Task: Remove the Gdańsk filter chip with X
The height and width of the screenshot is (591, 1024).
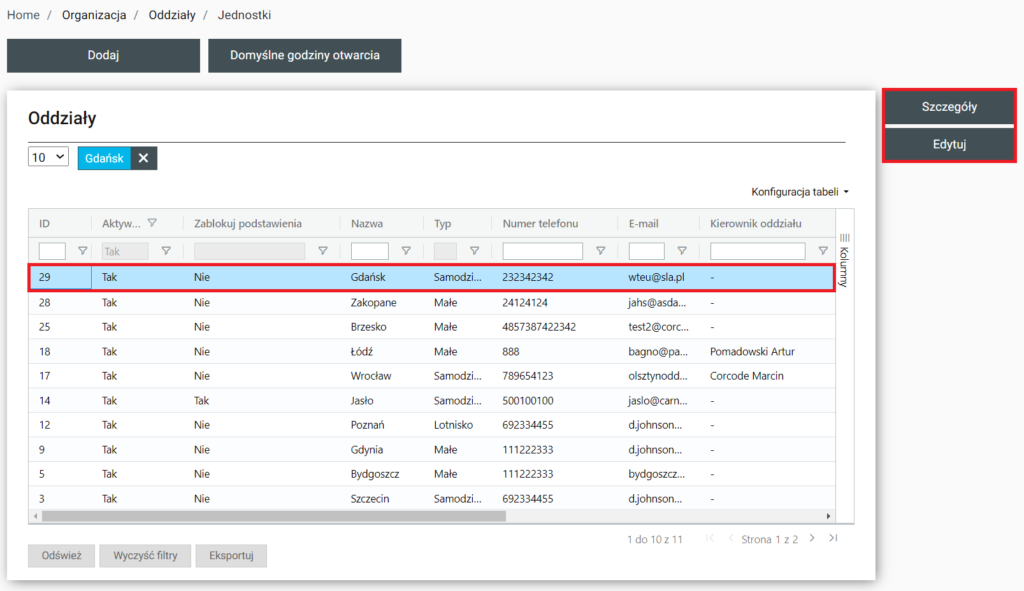Action: pyautogui.click(x=143, y=158)
